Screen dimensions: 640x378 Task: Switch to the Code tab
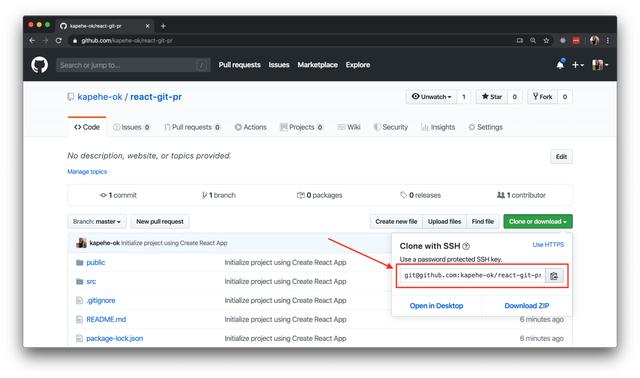coord(87,127)
